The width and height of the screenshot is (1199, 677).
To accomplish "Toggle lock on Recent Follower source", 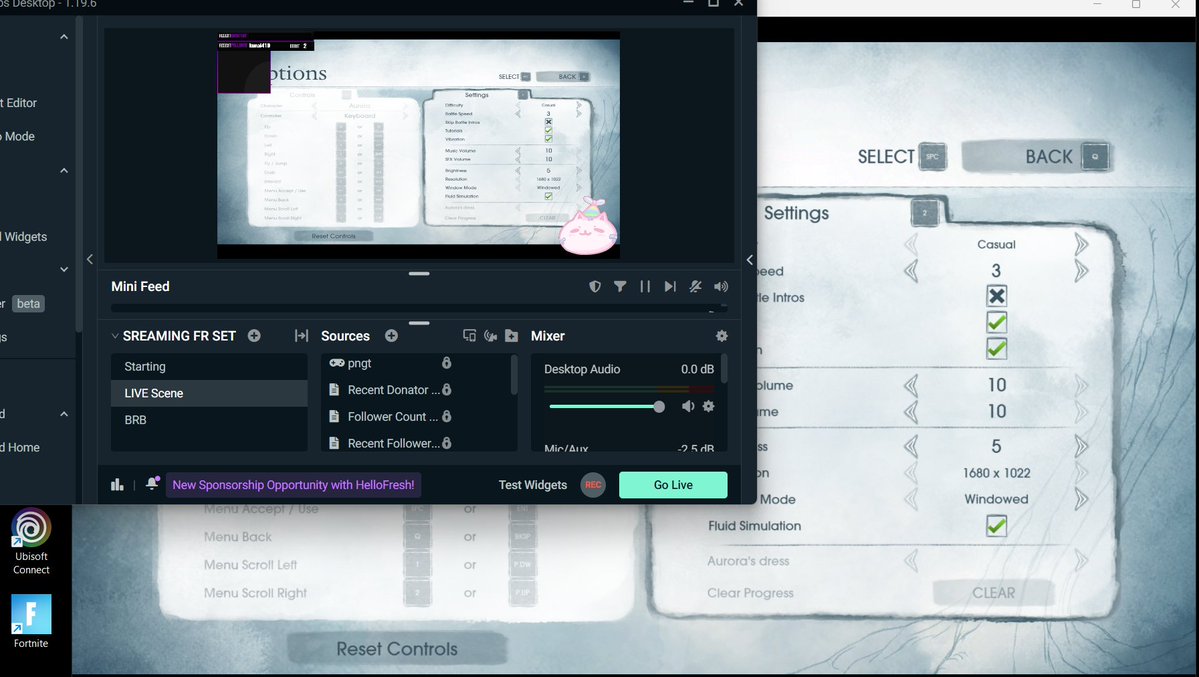I will 447,443.
